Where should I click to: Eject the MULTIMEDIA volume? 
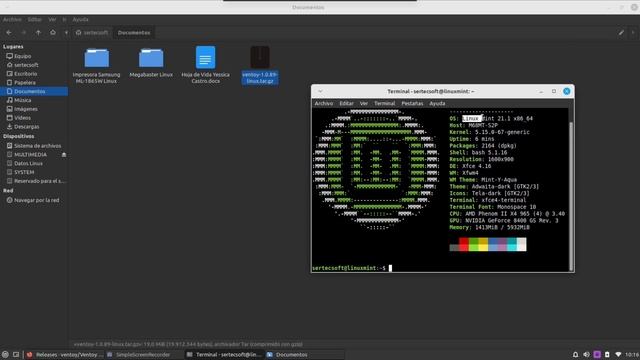[x=64, y=155]
